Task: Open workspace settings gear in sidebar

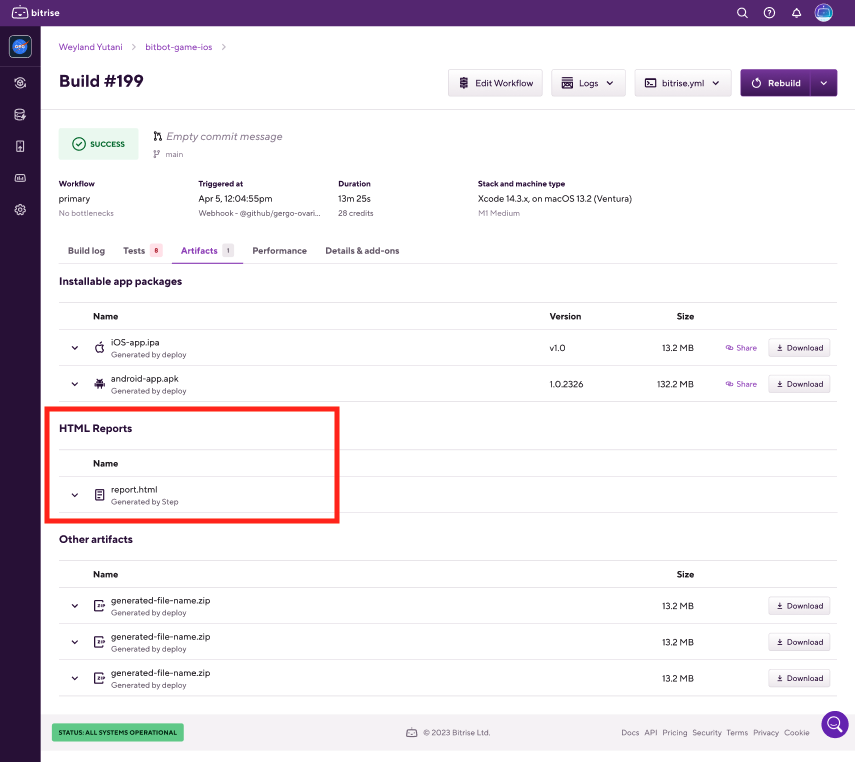Action: tap(20, 209)
